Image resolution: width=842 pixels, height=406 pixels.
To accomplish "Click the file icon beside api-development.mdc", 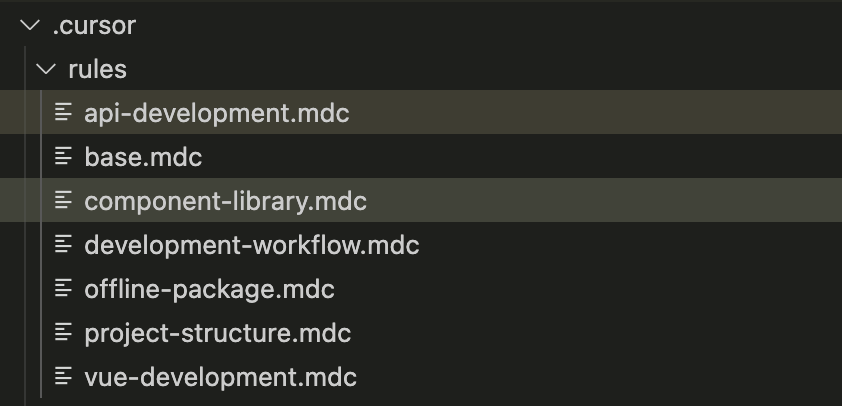I will pyautogui.click(x=64, y=113).
